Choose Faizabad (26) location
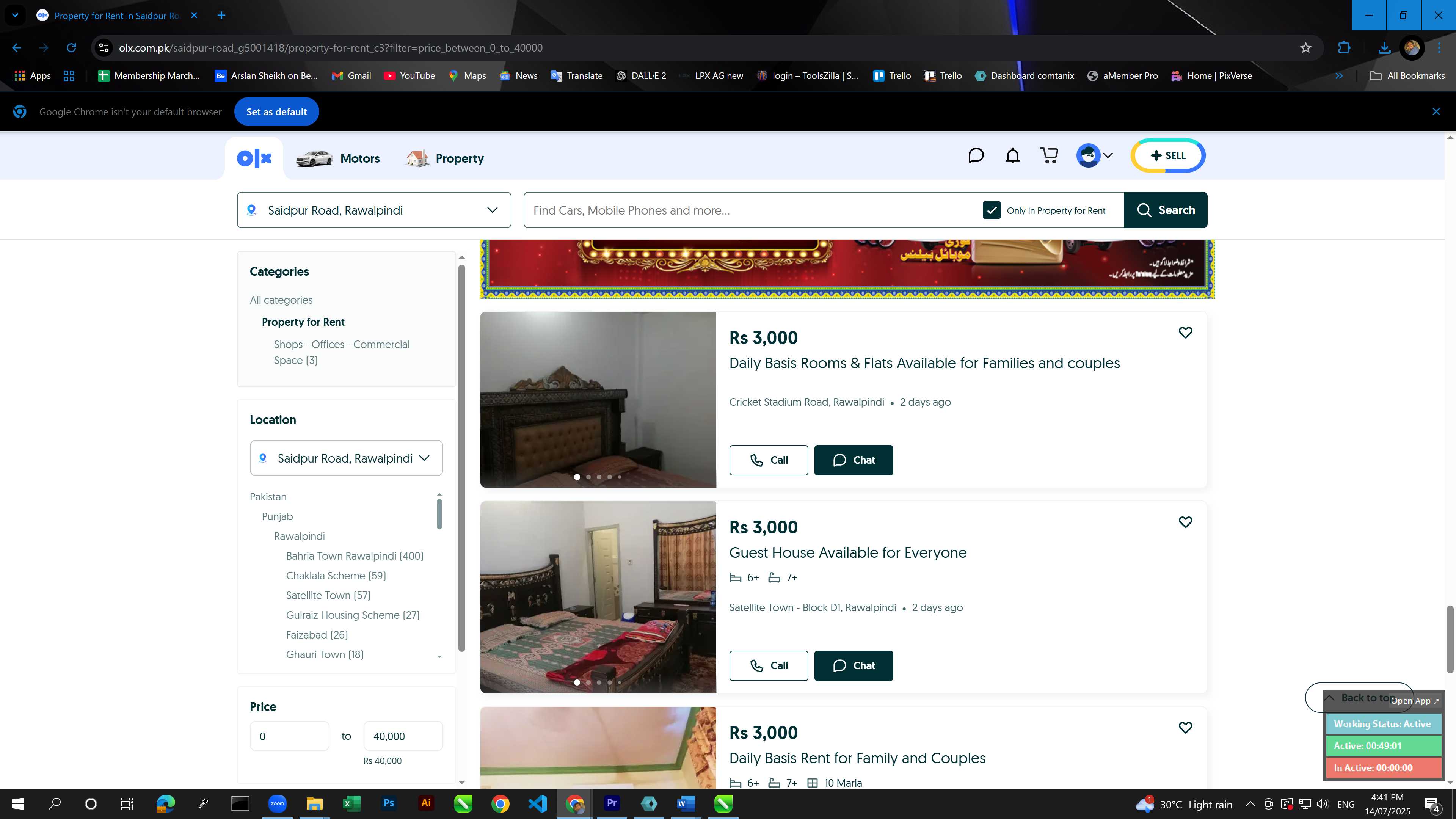The width and height of the screenshot is (1456, 819). (x=317, y=635)
